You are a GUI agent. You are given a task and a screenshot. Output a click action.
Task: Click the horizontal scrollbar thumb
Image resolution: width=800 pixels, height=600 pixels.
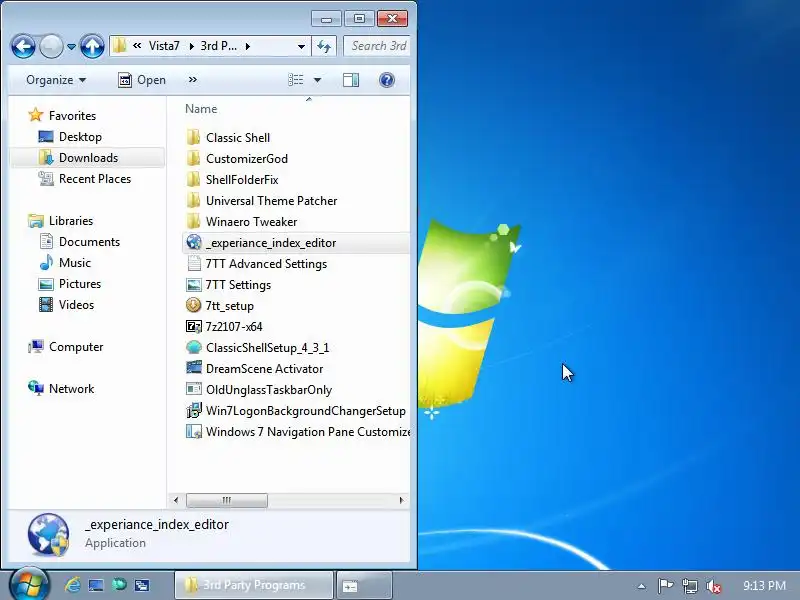227,501
